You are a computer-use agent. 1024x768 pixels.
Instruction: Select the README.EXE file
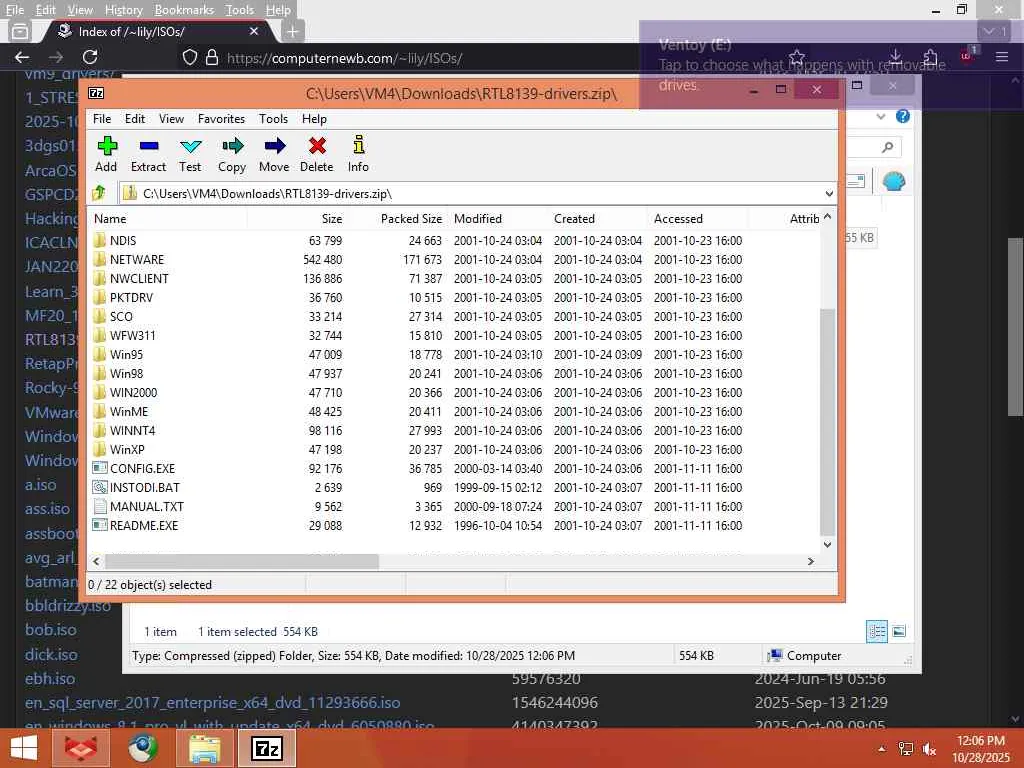coord(144,525)
